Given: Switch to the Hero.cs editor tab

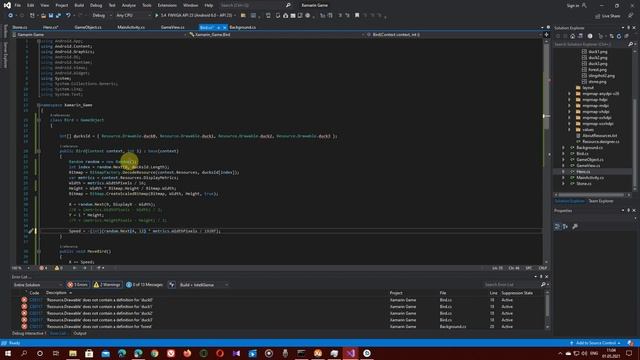Looking at the screenshot, I should tap(51, 27).
